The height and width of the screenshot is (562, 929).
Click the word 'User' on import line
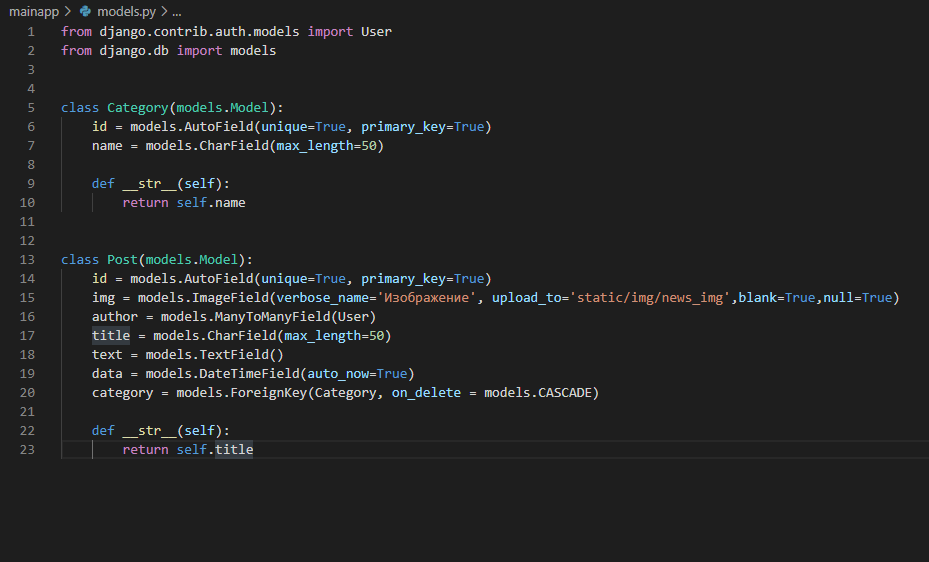pyautogui.click(x=376, y=32)
